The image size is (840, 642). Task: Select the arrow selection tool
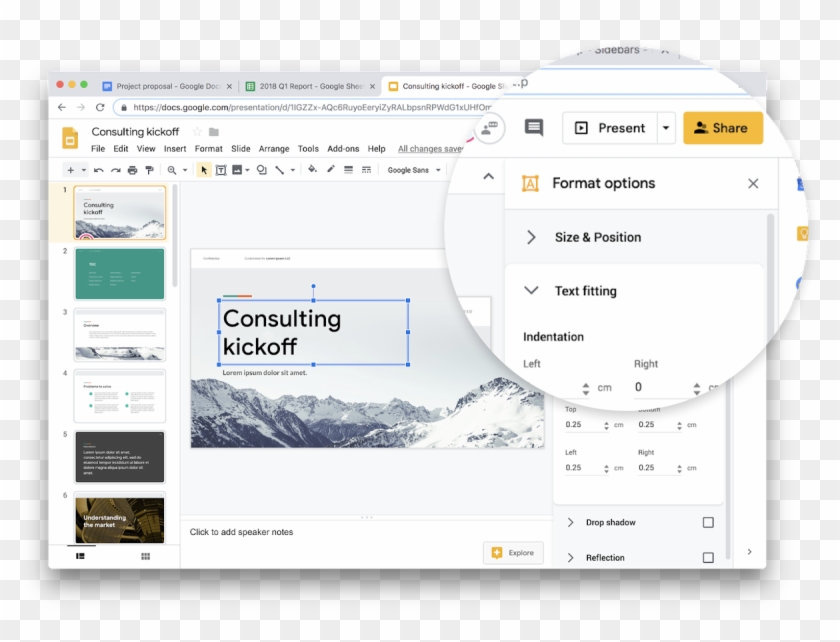[x=204, y=170]
